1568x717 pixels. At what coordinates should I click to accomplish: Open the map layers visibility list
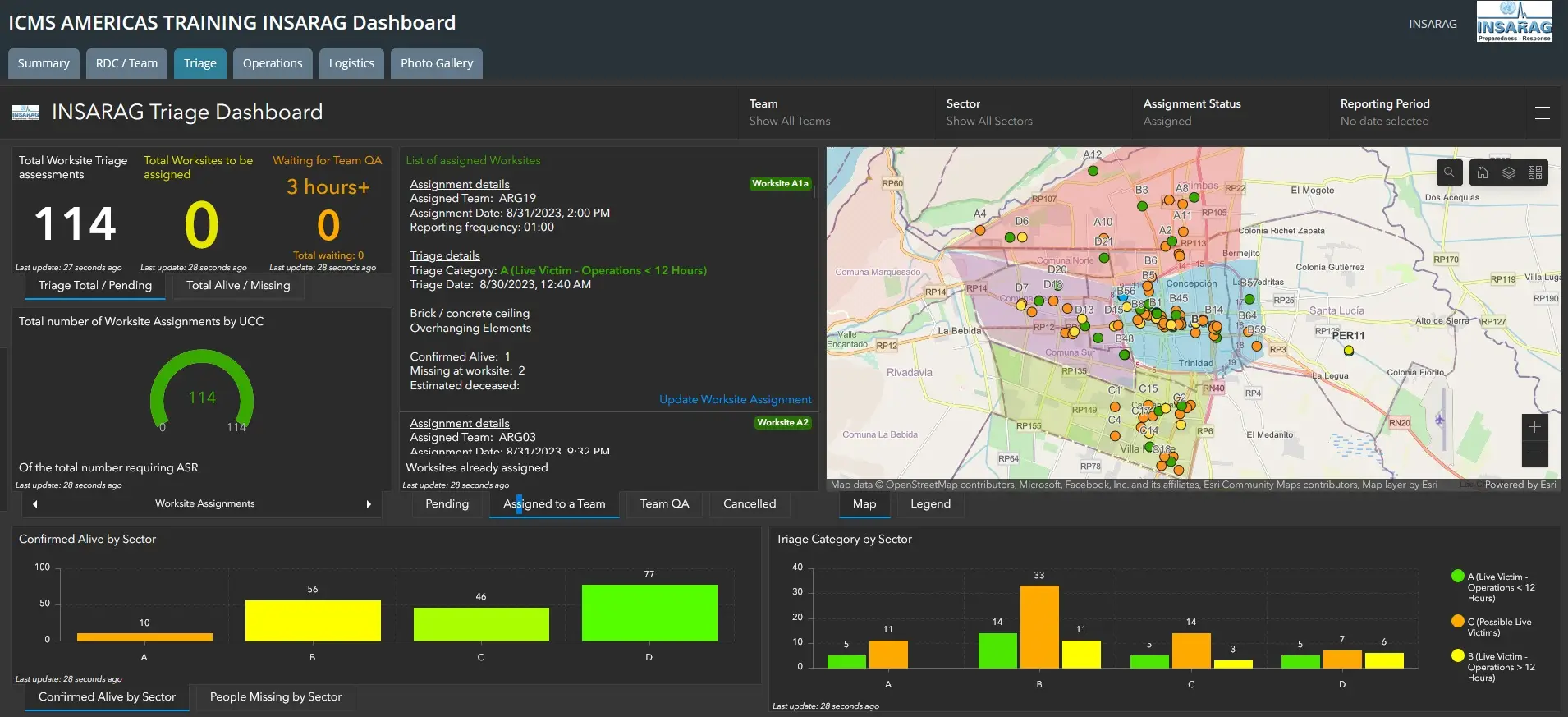1509,172
